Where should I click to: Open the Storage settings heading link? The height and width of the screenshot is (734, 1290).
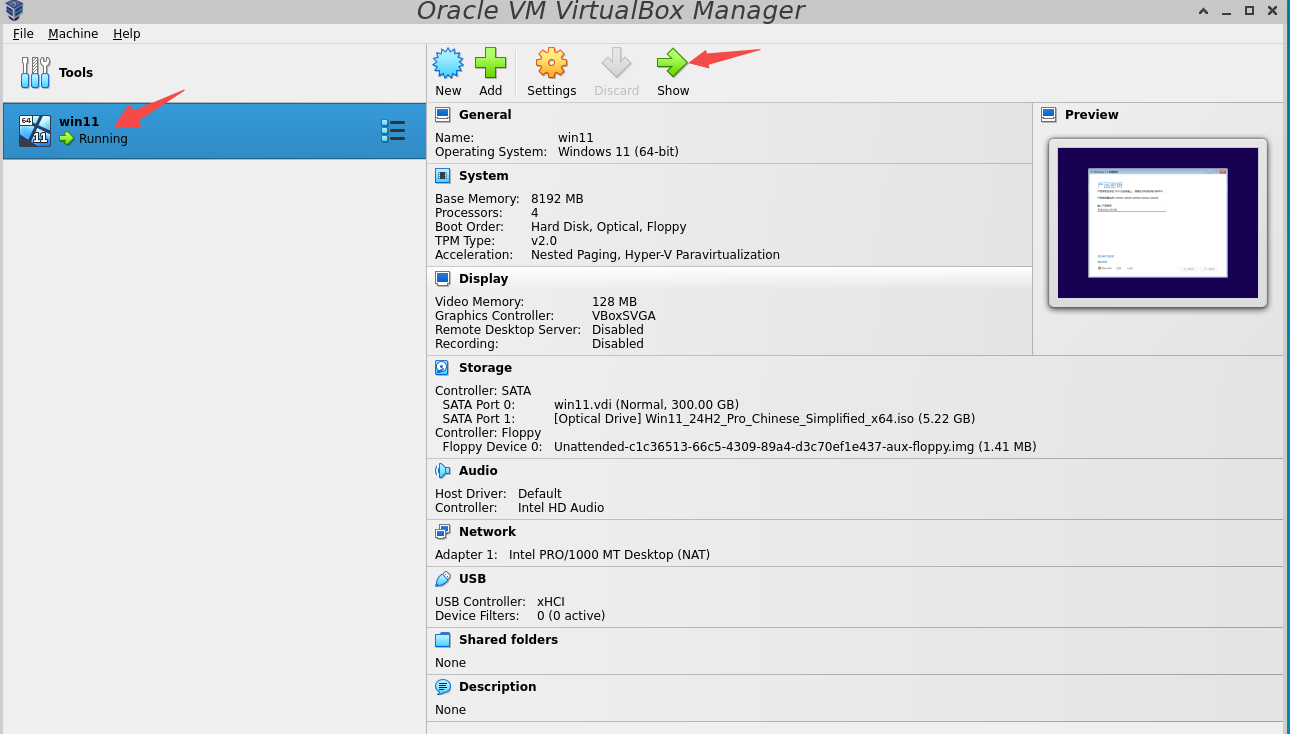click(x=485, y=368)
